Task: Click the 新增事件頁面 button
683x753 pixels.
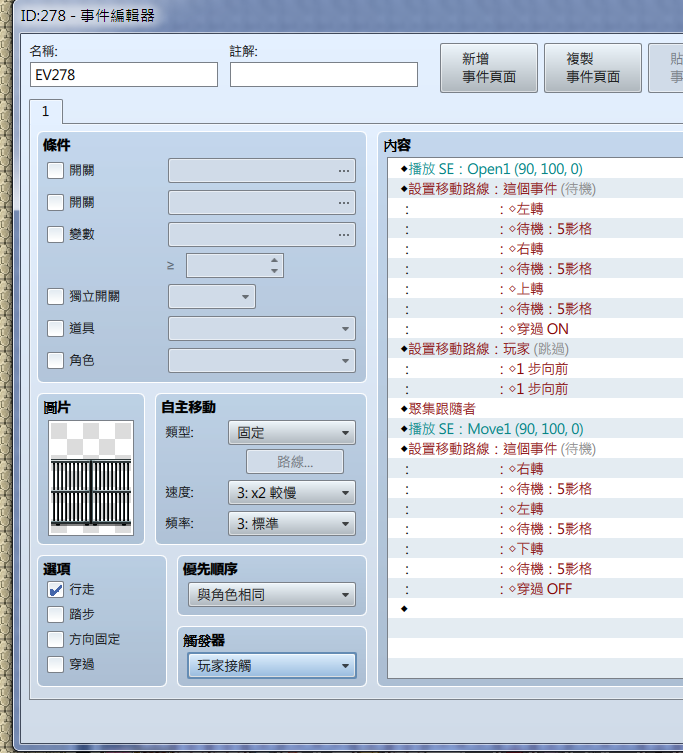Action: [x=488, y=68]
